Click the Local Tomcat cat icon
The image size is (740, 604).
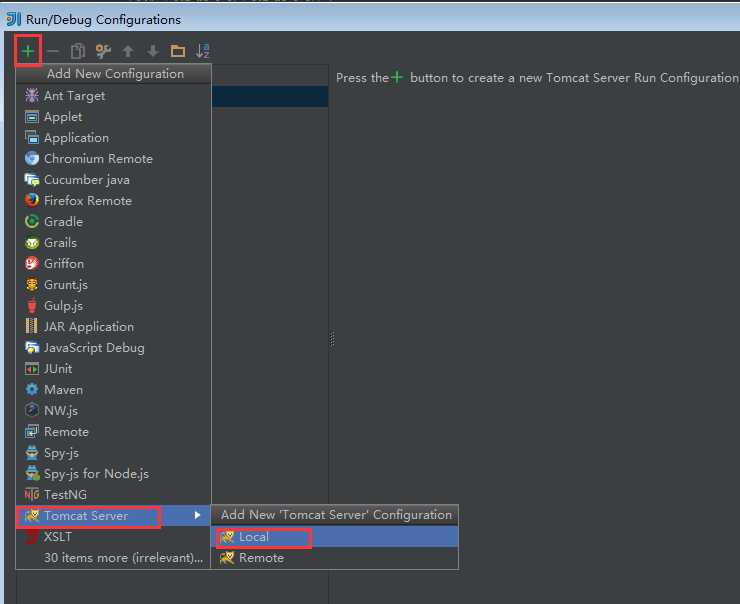(x=227, y=537)
